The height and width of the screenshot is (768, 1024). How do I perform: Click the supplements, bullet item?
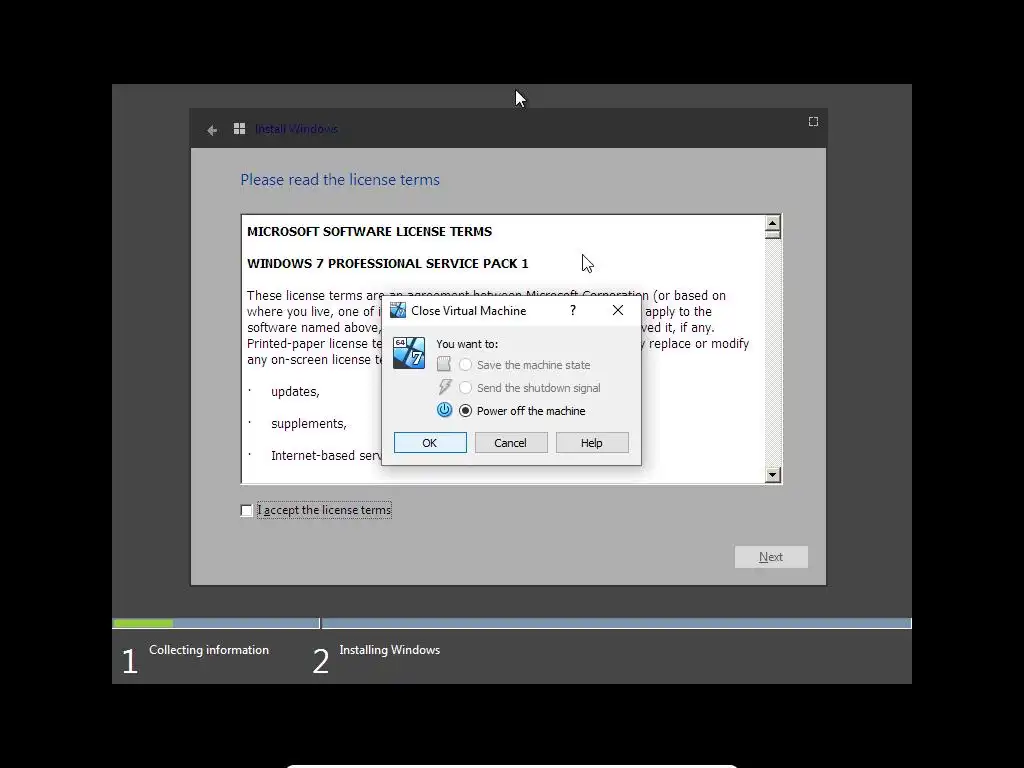click(x=309, y=424)
